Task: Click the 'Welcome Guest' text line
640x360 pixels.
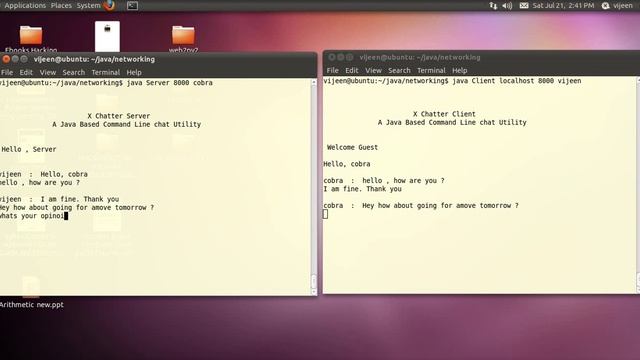Action: [352, 147]
